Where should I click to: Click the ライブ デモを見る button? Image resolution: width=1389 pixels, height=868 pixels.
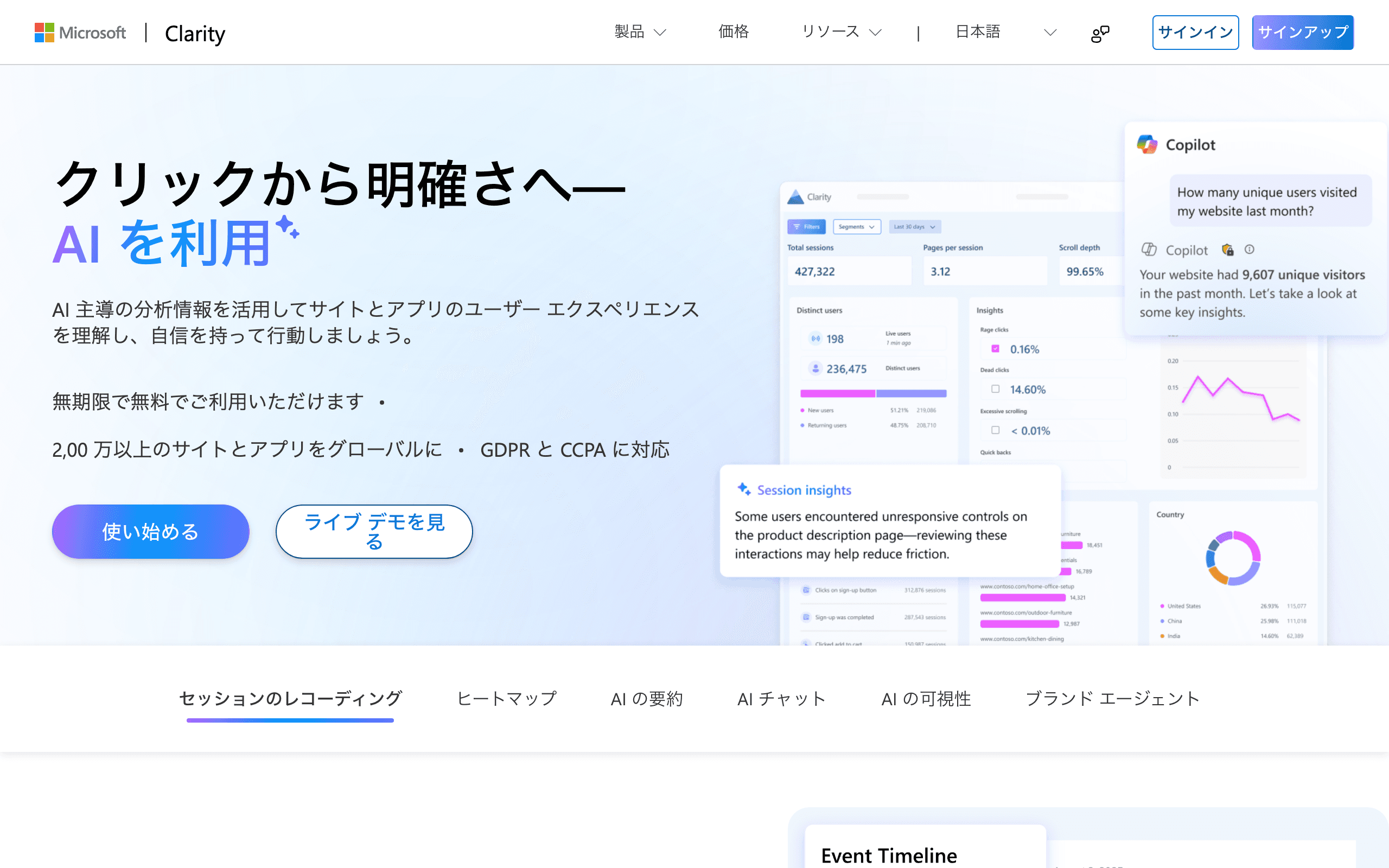pyautogui.click(x=374, y=531)
